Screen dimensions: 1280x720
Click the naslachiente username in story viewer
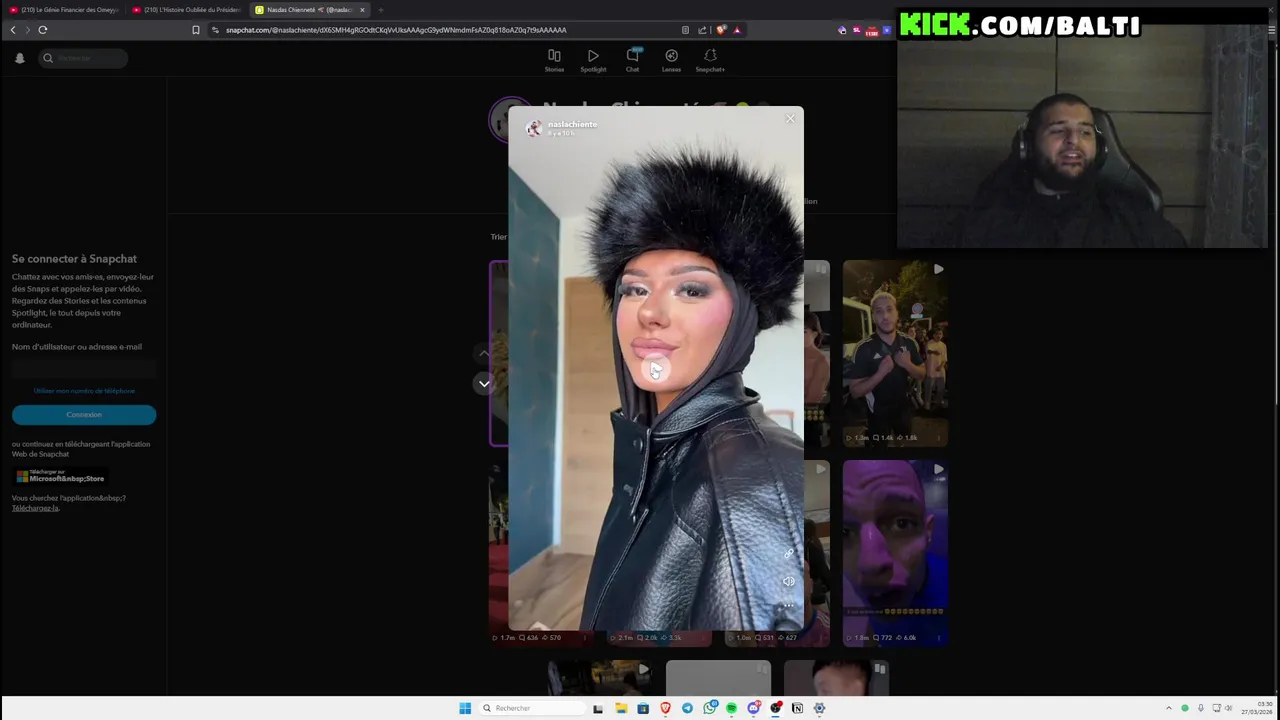pos(572,124)
